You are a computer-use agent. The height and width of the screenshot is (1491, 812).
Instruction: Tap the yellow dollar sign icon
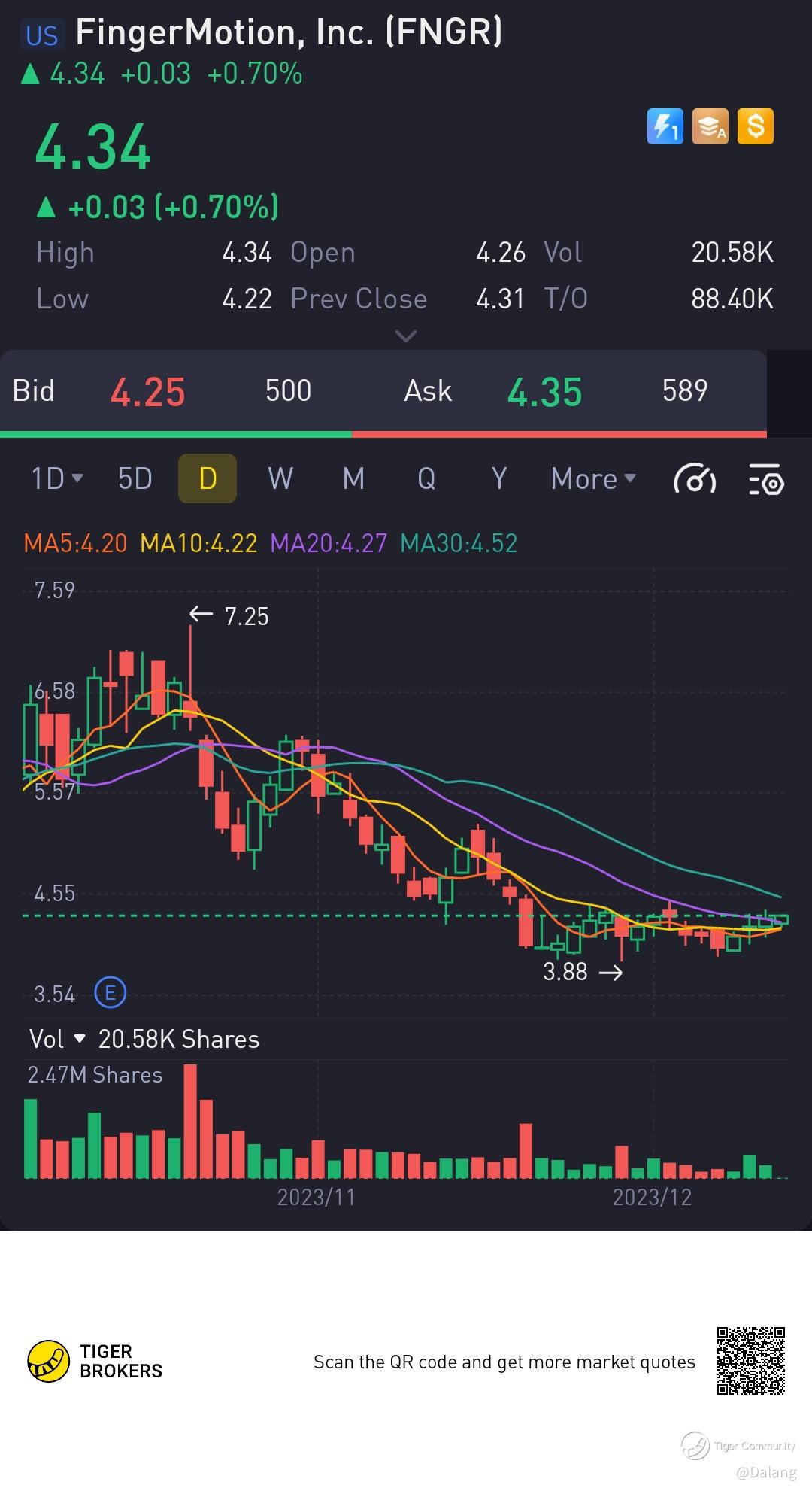[x=756, y=126]
